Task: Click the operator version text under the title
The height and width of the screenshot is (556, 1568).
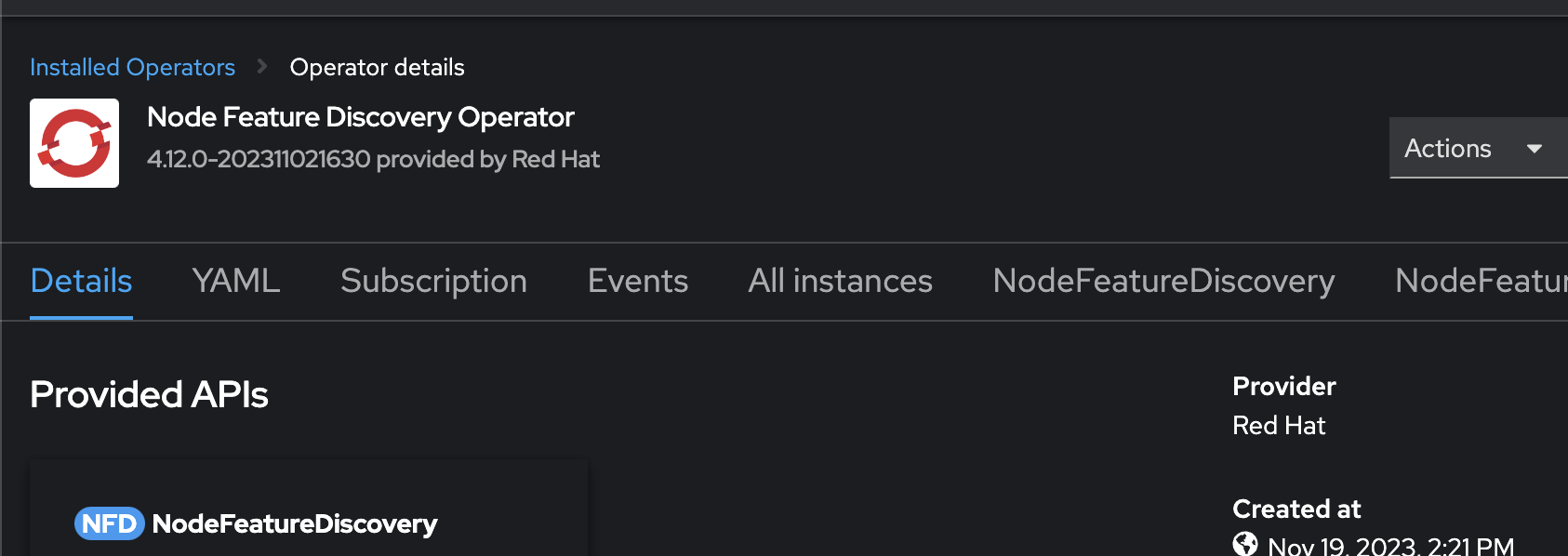Action: (373, 159)
